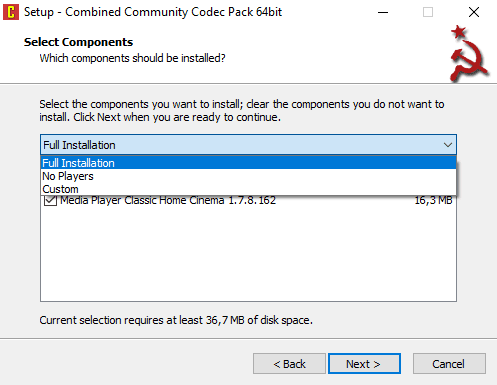The height and width of the screenshot is (385, 497).
Task: Proceed with the Next button
Action: [364, 364]
